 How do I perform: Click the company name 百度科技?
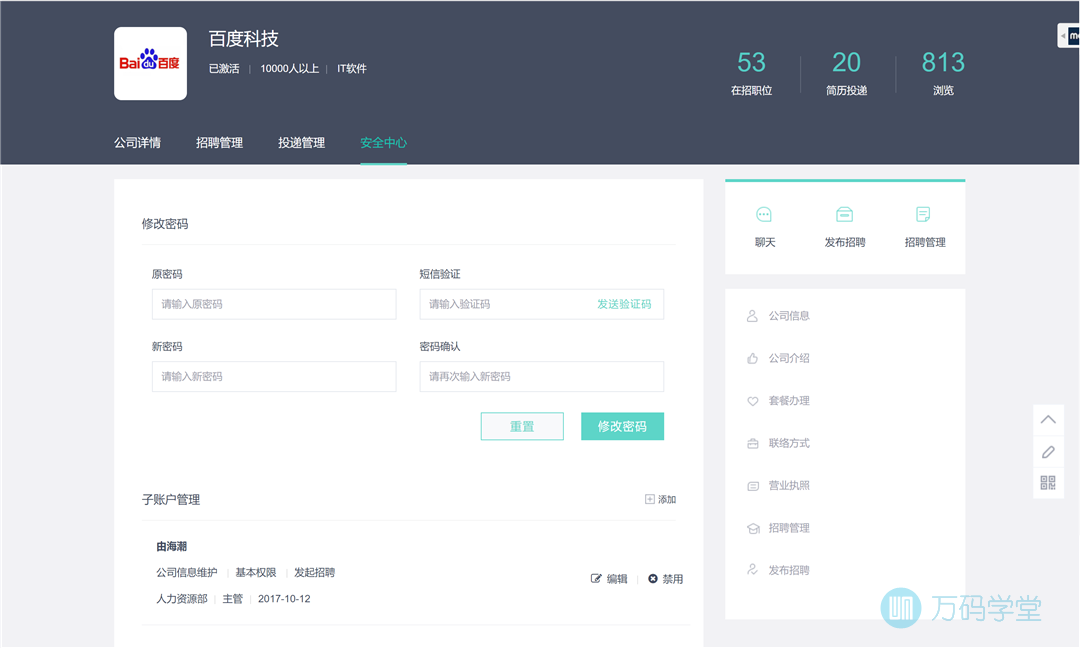pyautogui.click(x=244, y=39)
